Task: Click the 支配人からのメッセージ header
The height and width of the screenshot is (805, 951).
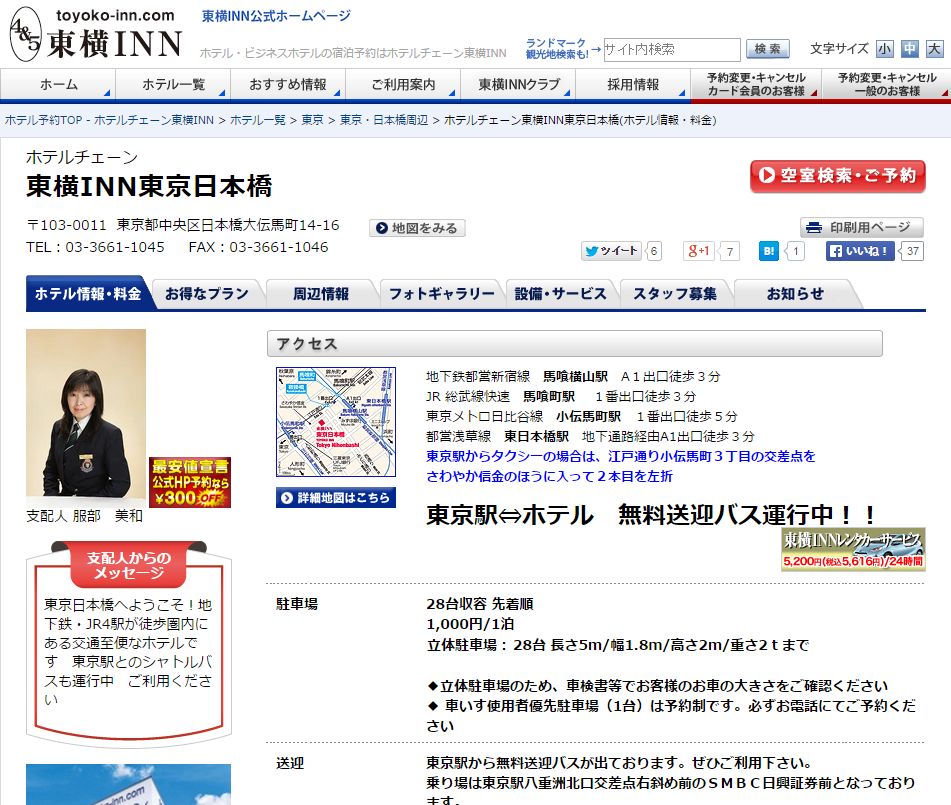Action: pyautogui.click(x=129, y=565)
